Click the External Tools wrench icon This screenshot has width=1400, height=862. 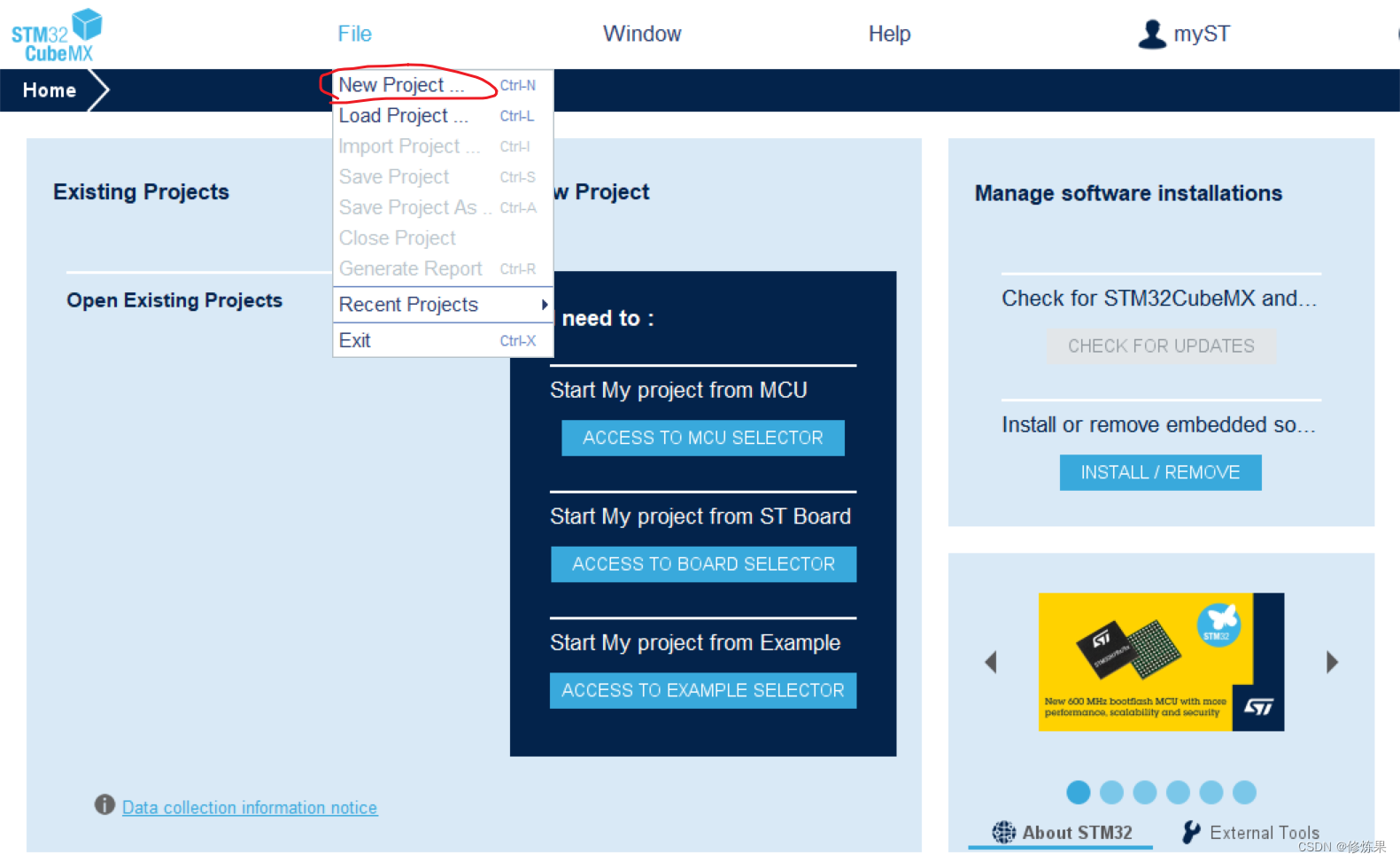point(1192,832)
